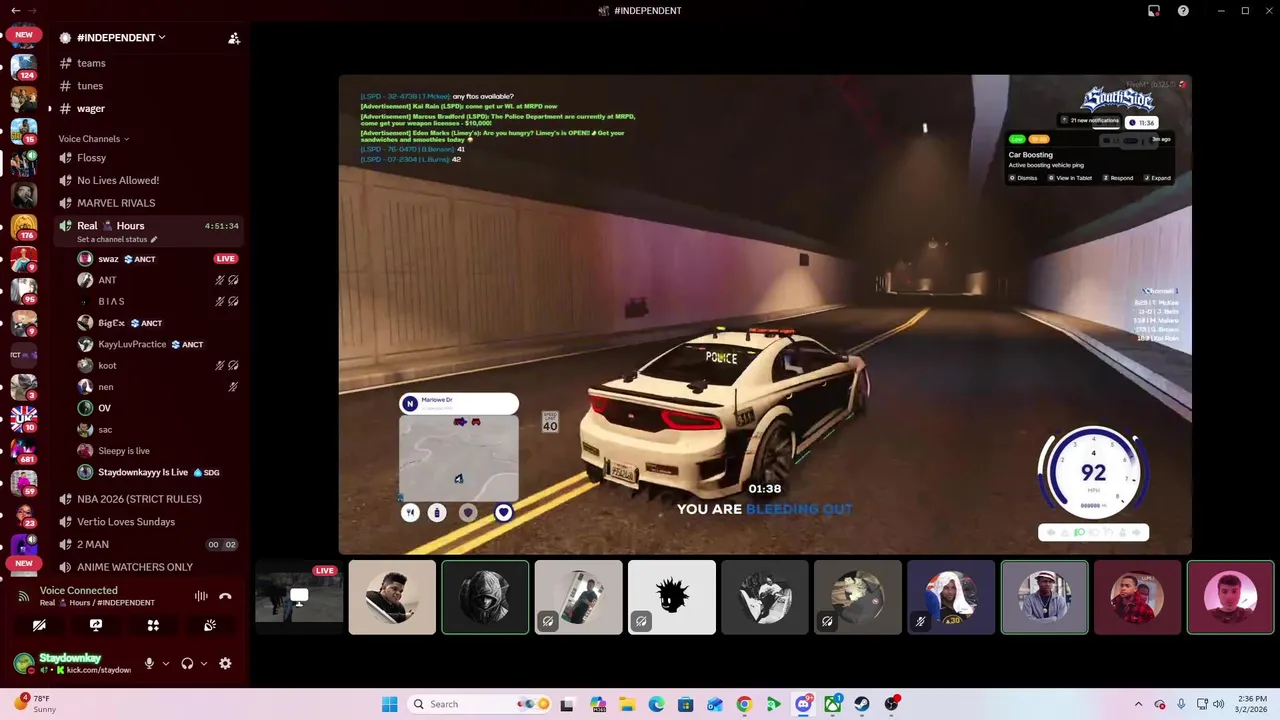Open Staydownkay user profile avatar
Viewport: 1280px width, 720px height.
24,663
